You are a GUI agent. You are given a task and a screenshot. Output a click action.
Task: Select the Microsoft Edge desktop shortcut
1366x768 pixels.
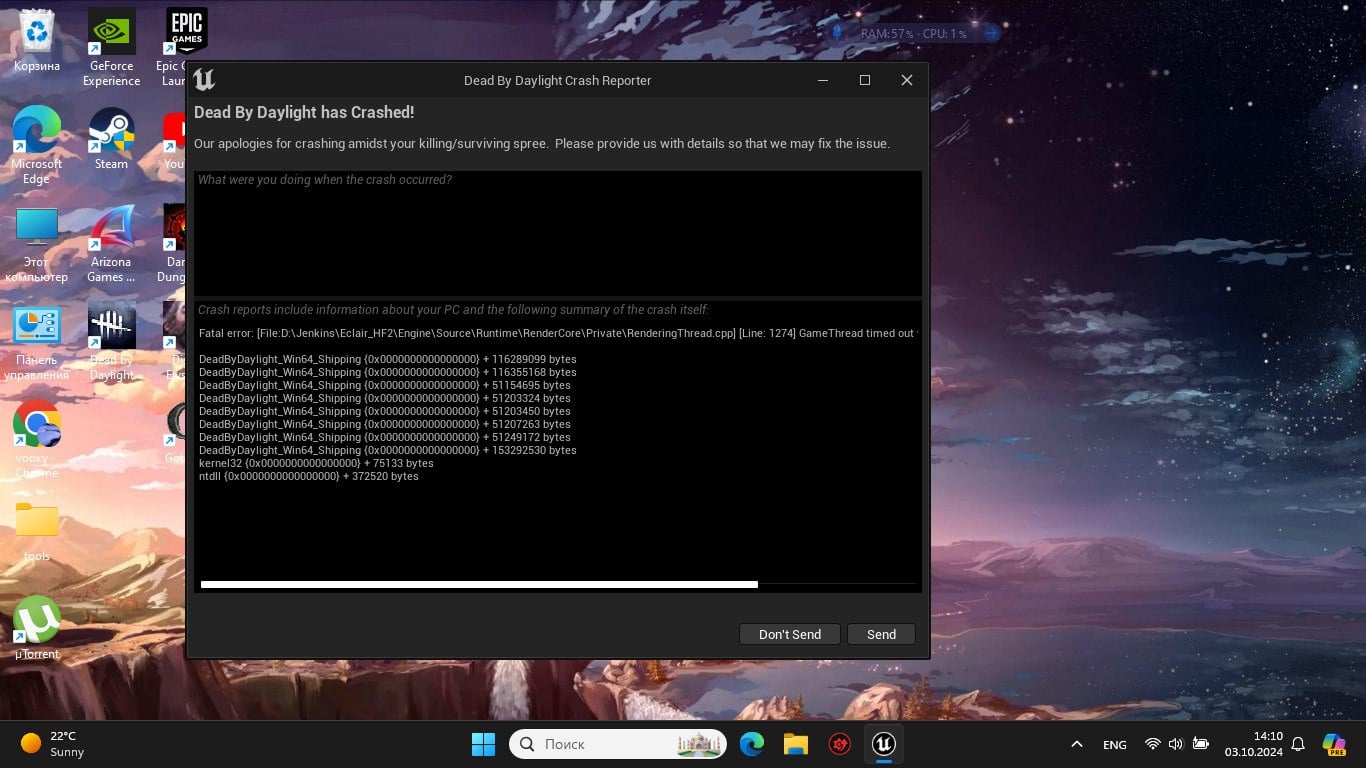click(37, 146)
